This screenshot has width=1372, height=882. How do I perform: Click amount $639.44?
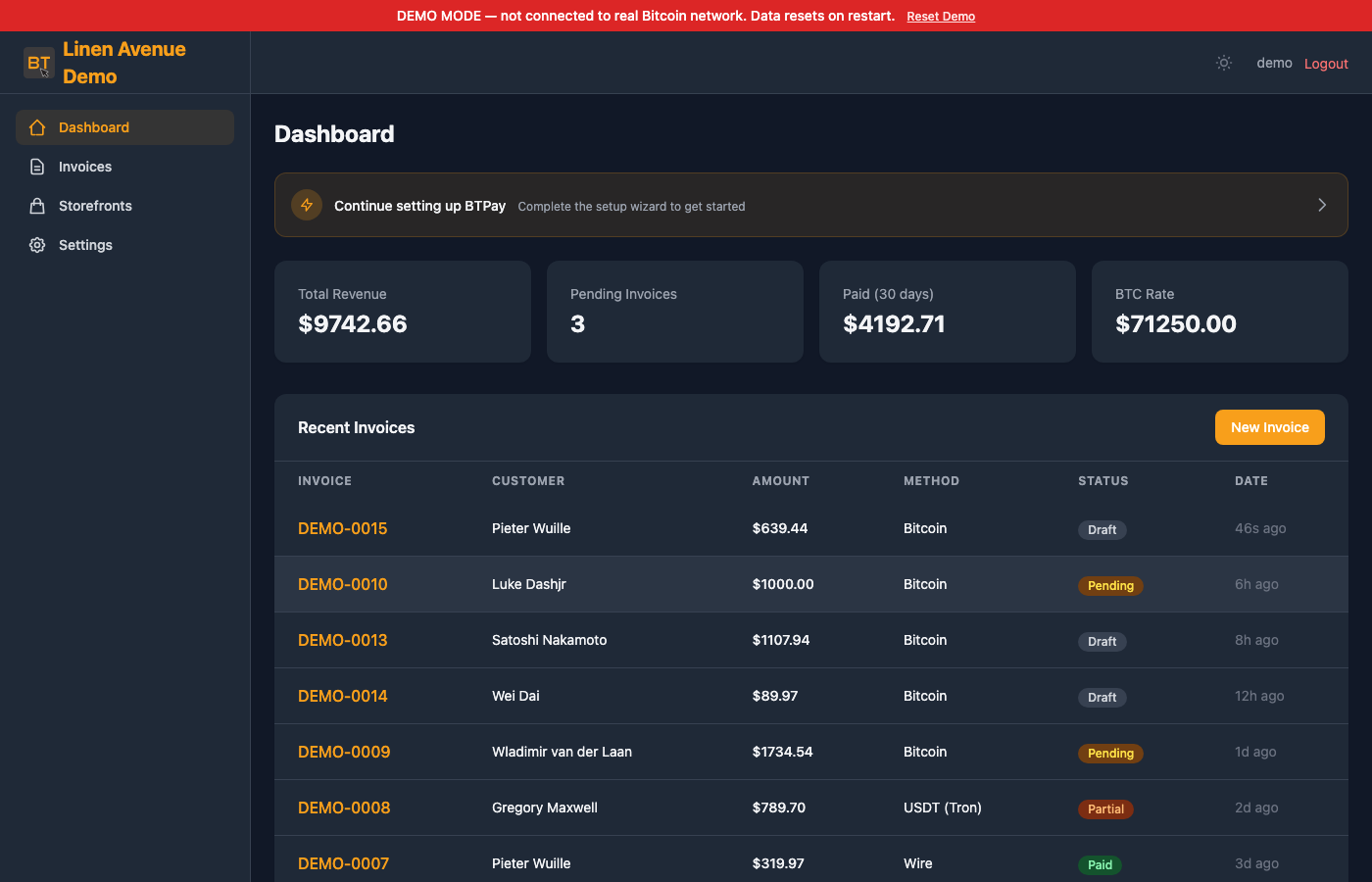click(780, 528)
